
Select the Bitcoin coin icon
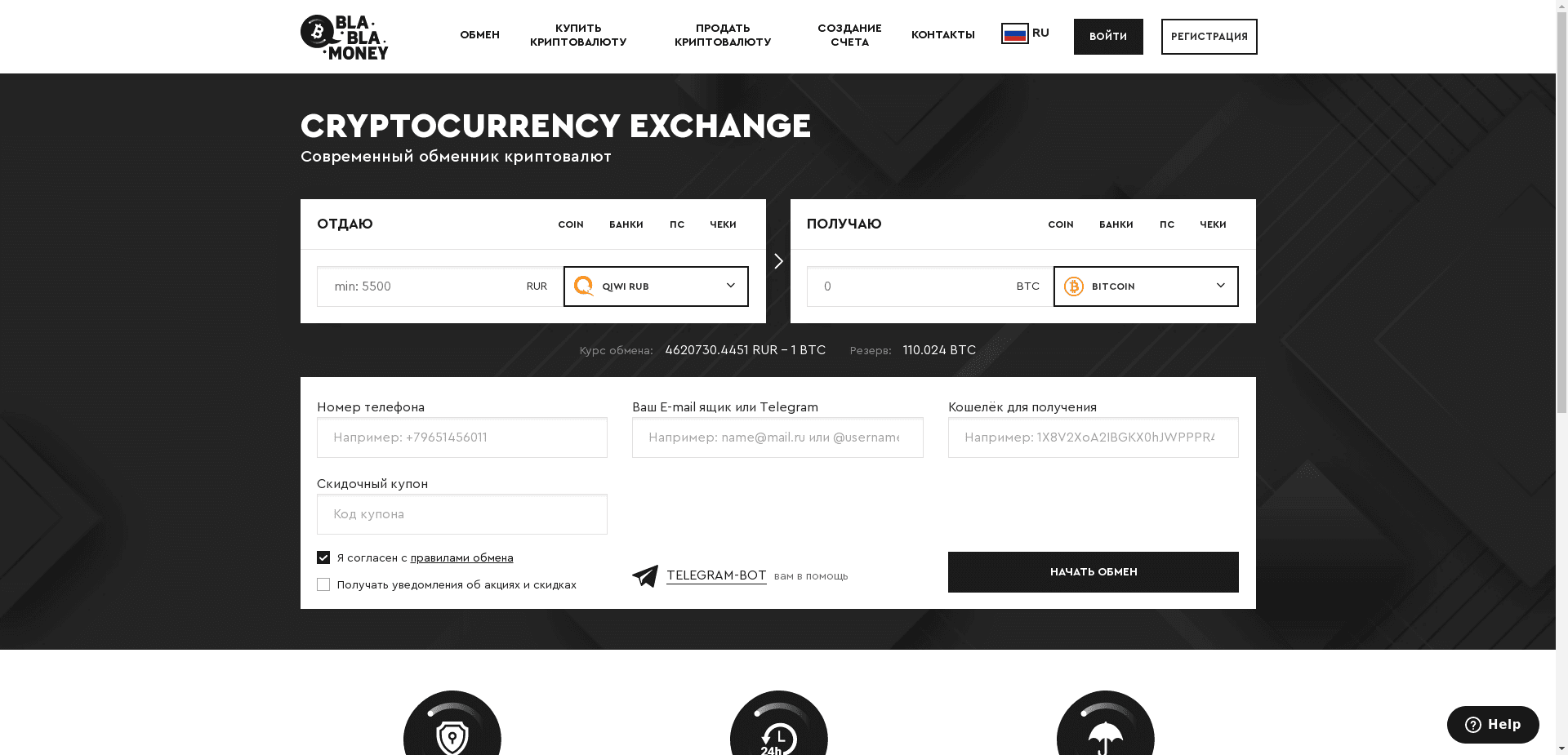click(x=1074, y=286)
